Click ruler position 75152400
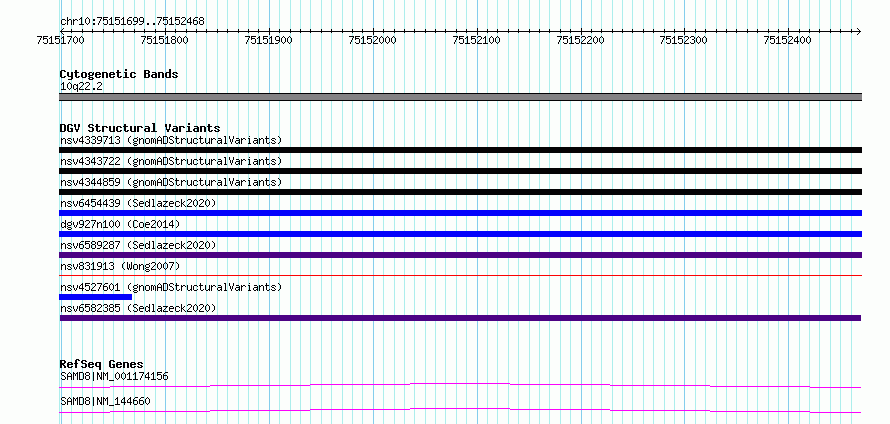This screenshot has width=890, height=424. tap(788, 40)
